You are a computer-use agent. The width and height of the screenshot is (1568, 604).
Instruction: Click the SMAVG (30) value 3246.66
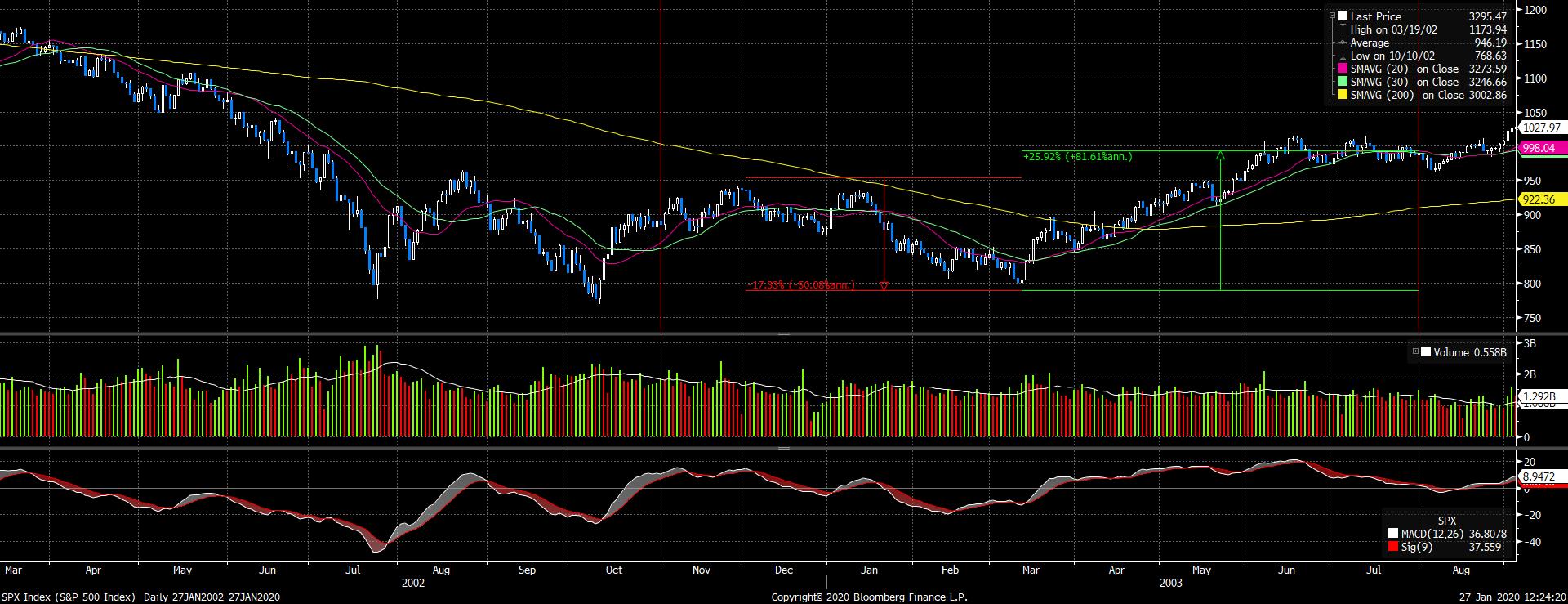[1486, 83]
